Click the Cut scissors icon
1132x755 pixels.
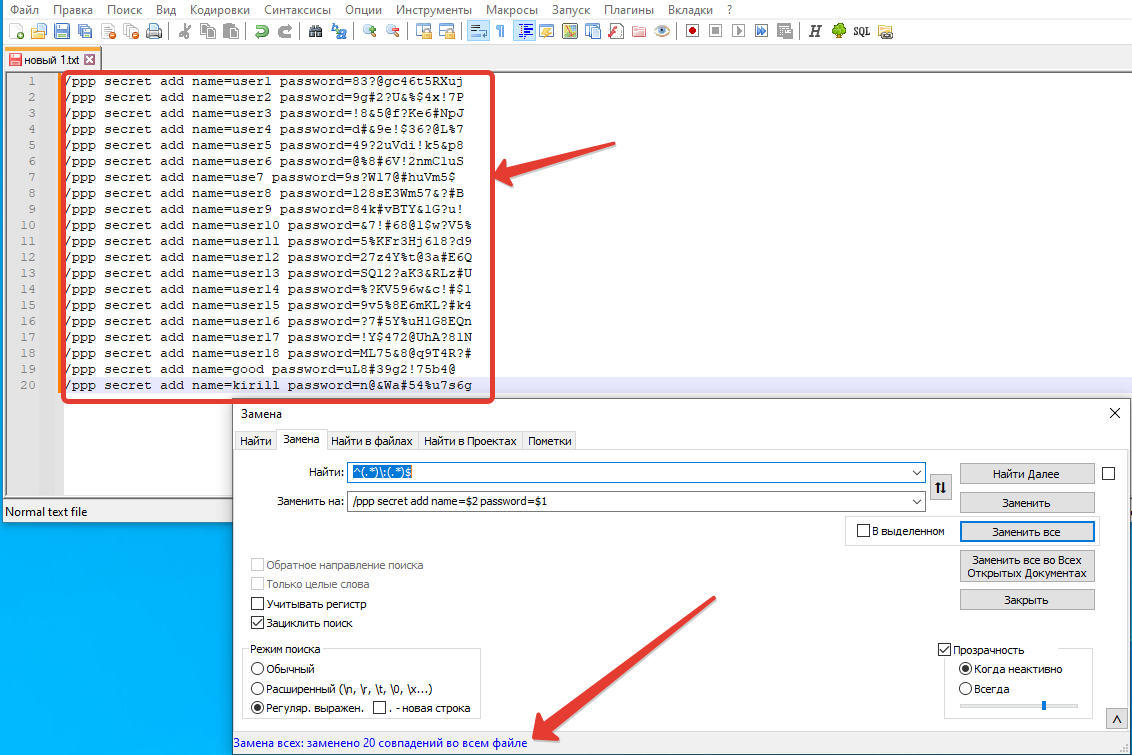tap(185, 31)
